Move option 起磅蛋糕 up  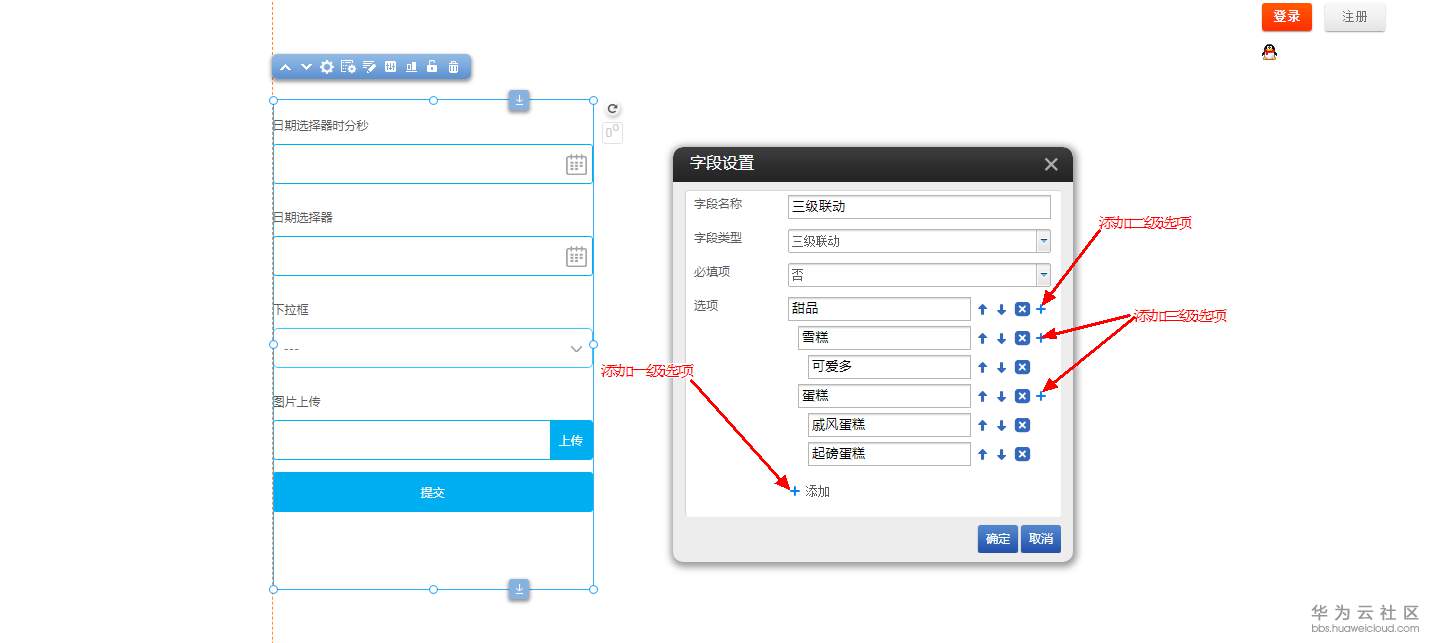(982, 454)
